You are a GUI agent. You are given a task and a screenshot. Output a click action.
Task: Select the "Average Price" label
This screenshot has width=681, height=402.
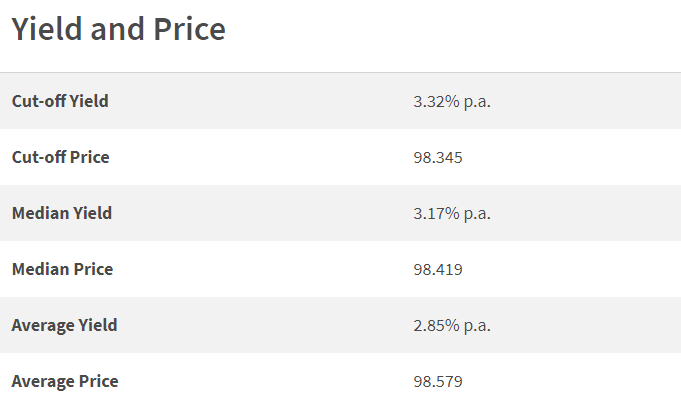click(65, 381)
